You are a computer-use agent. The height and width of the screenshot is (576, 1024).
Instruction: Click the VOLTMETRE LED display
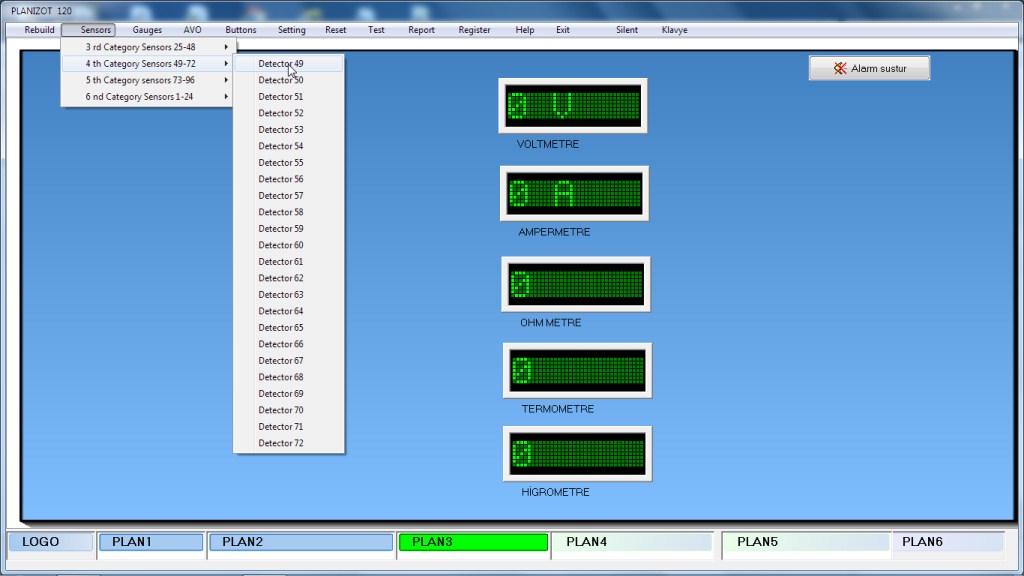tap(573, 105)
